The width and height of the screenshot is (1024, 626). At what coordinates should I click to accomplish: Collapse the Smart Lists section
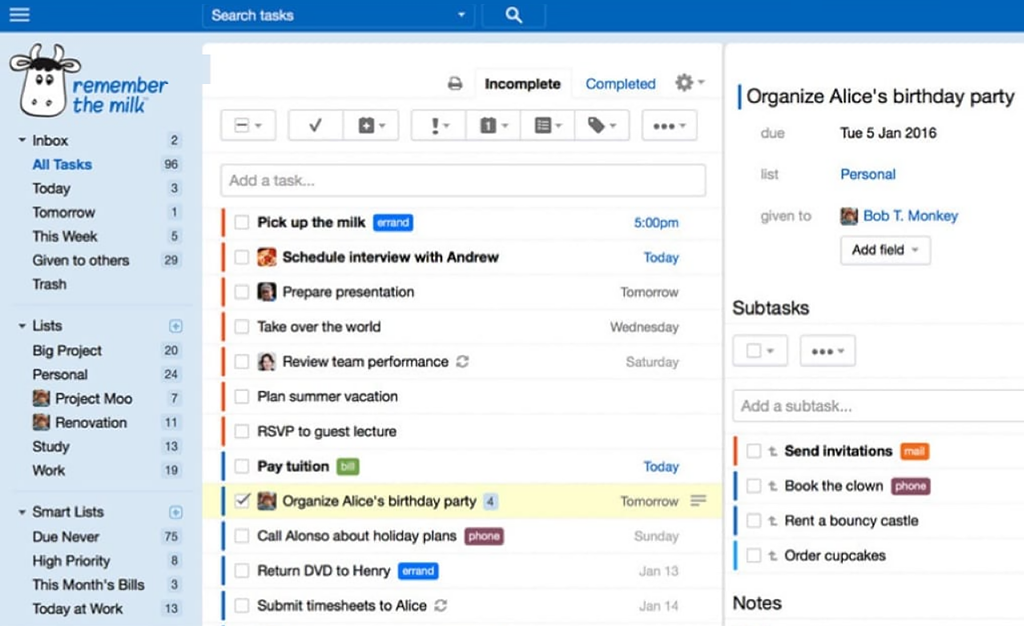coord(22,512)
